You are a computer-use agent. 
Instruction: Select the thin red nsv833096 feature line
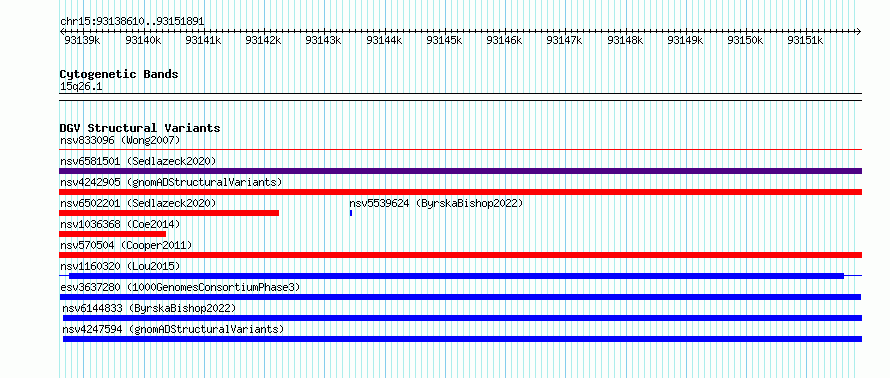point(460,150)
